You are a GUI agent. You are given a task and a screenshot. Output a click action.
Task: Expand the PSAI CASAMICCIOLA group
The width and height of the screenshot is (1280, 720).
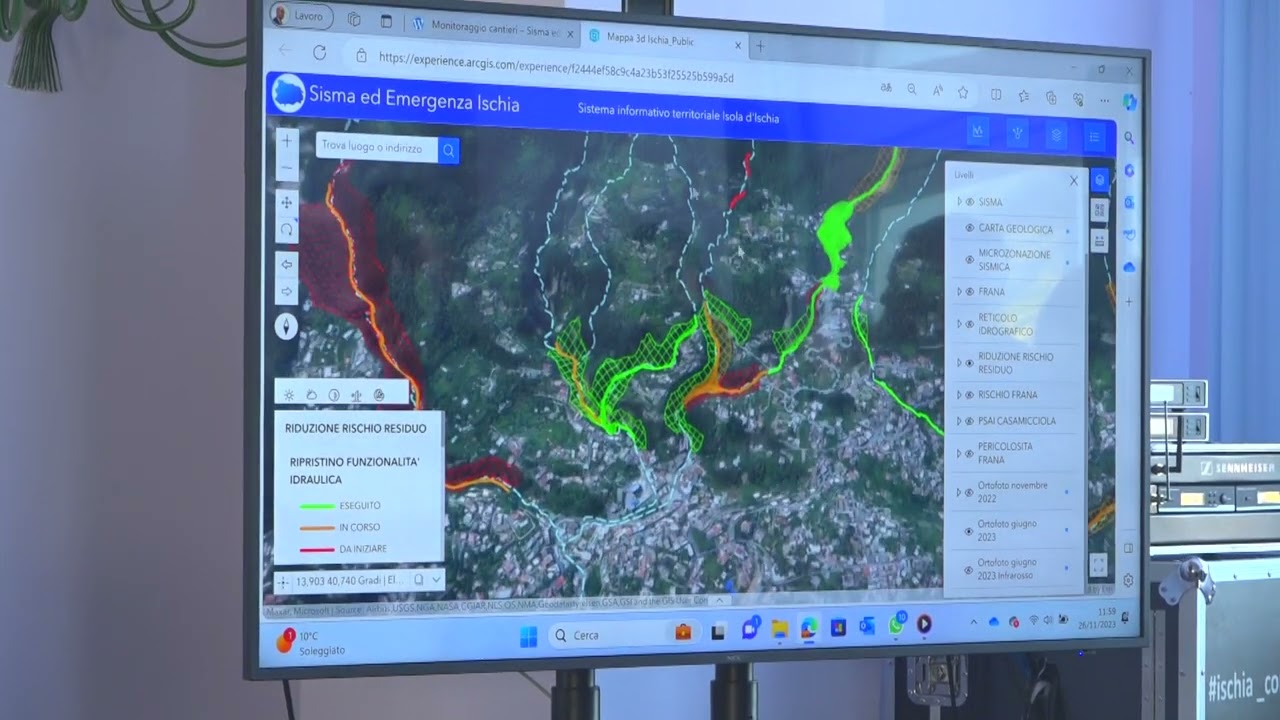pos(959,421)
